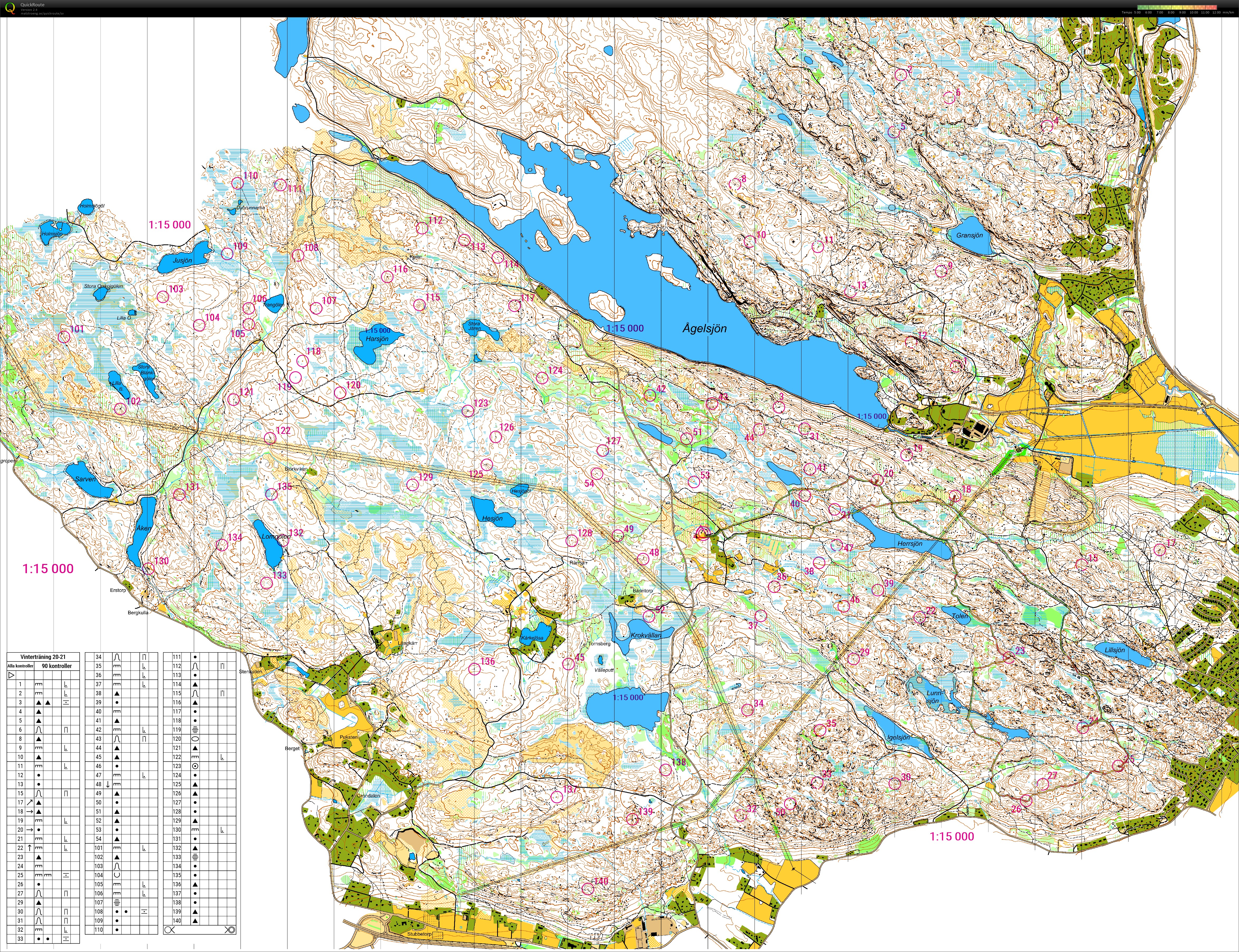Click the 'Stubbetorp' place label
The width and height of the screenshot is (1239, 952).
(419, 934)
